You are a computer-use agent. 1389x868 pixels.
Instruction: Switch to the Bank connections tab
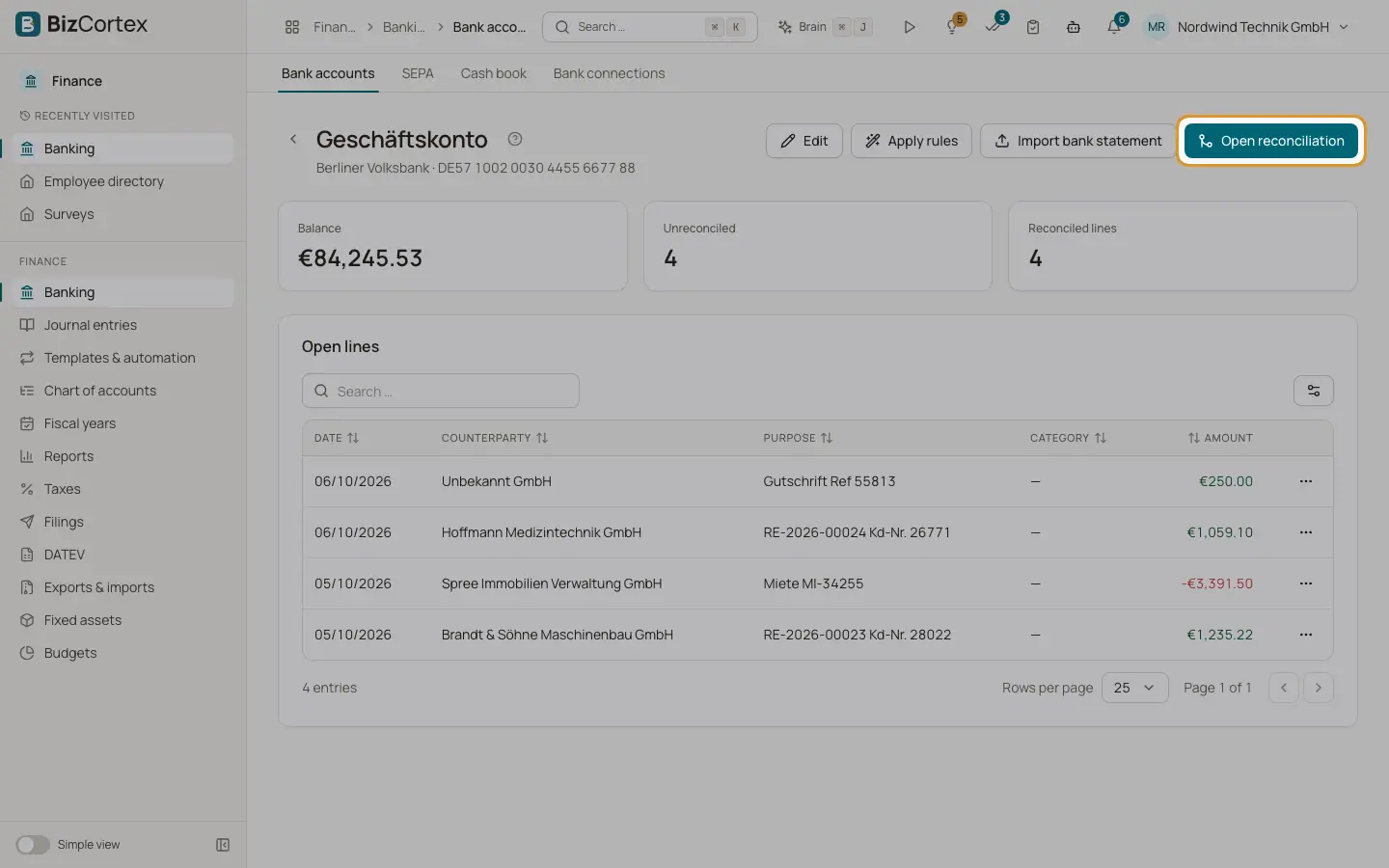tap(609, 73)
